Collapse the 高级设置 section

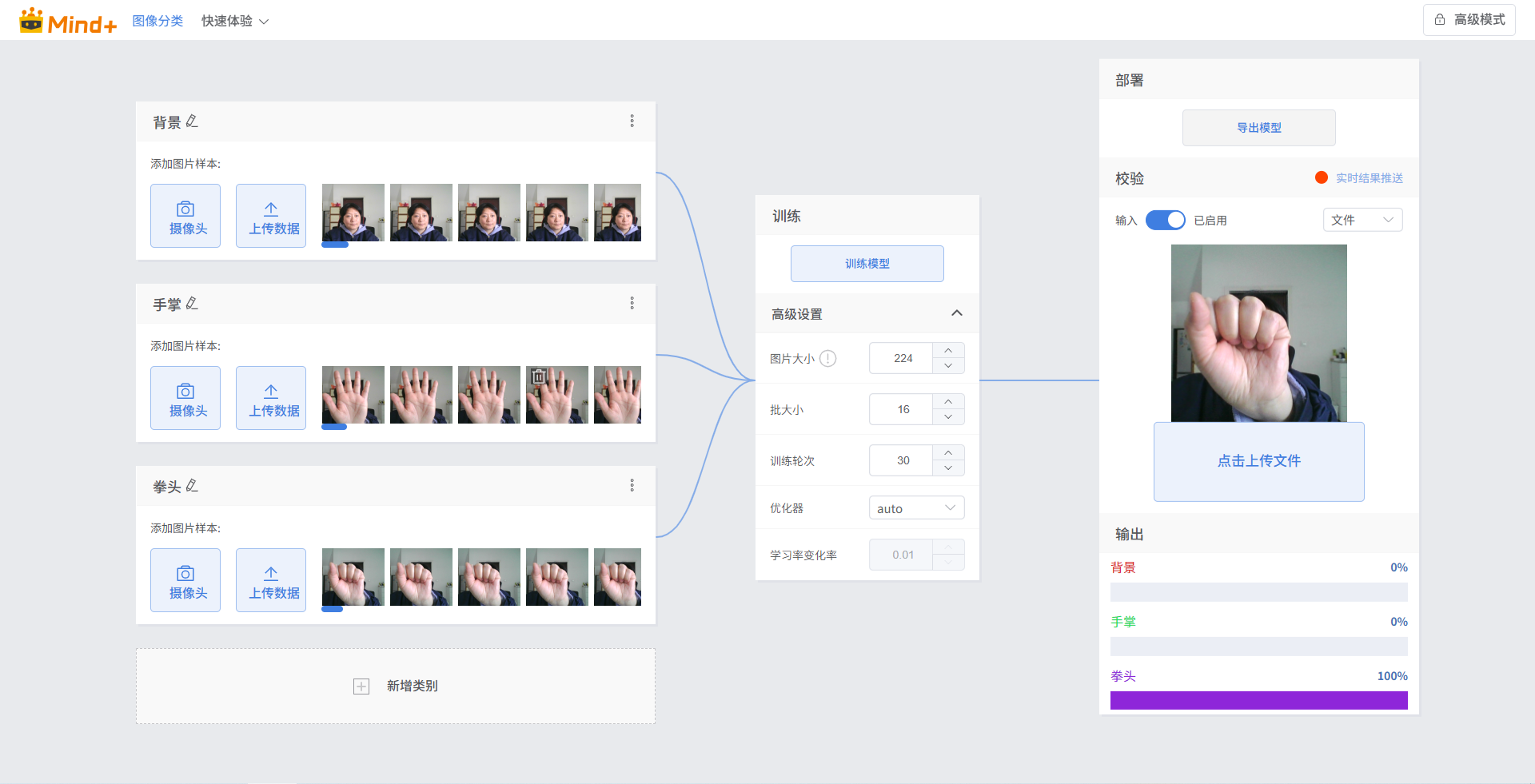(956, 313)
